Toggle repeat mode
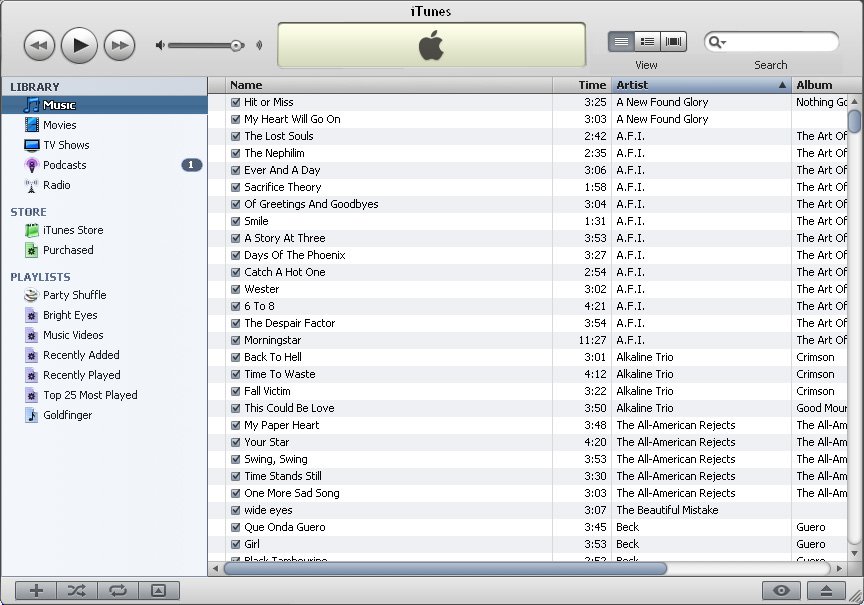This screenshot has height=605, width=864. (118, 591)
